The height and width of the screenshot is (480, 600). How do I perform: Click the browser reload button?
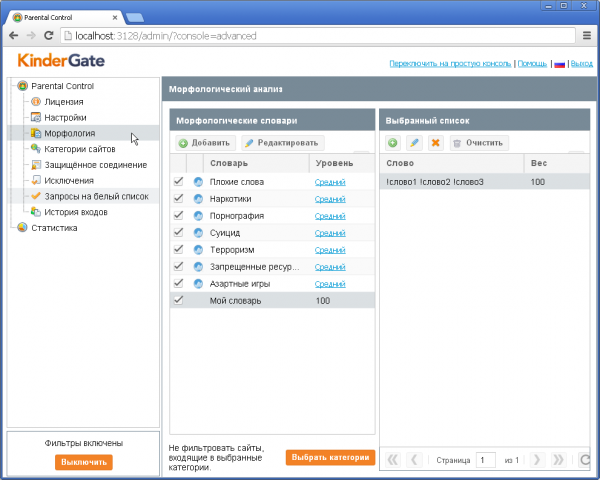tap(47, 36)
